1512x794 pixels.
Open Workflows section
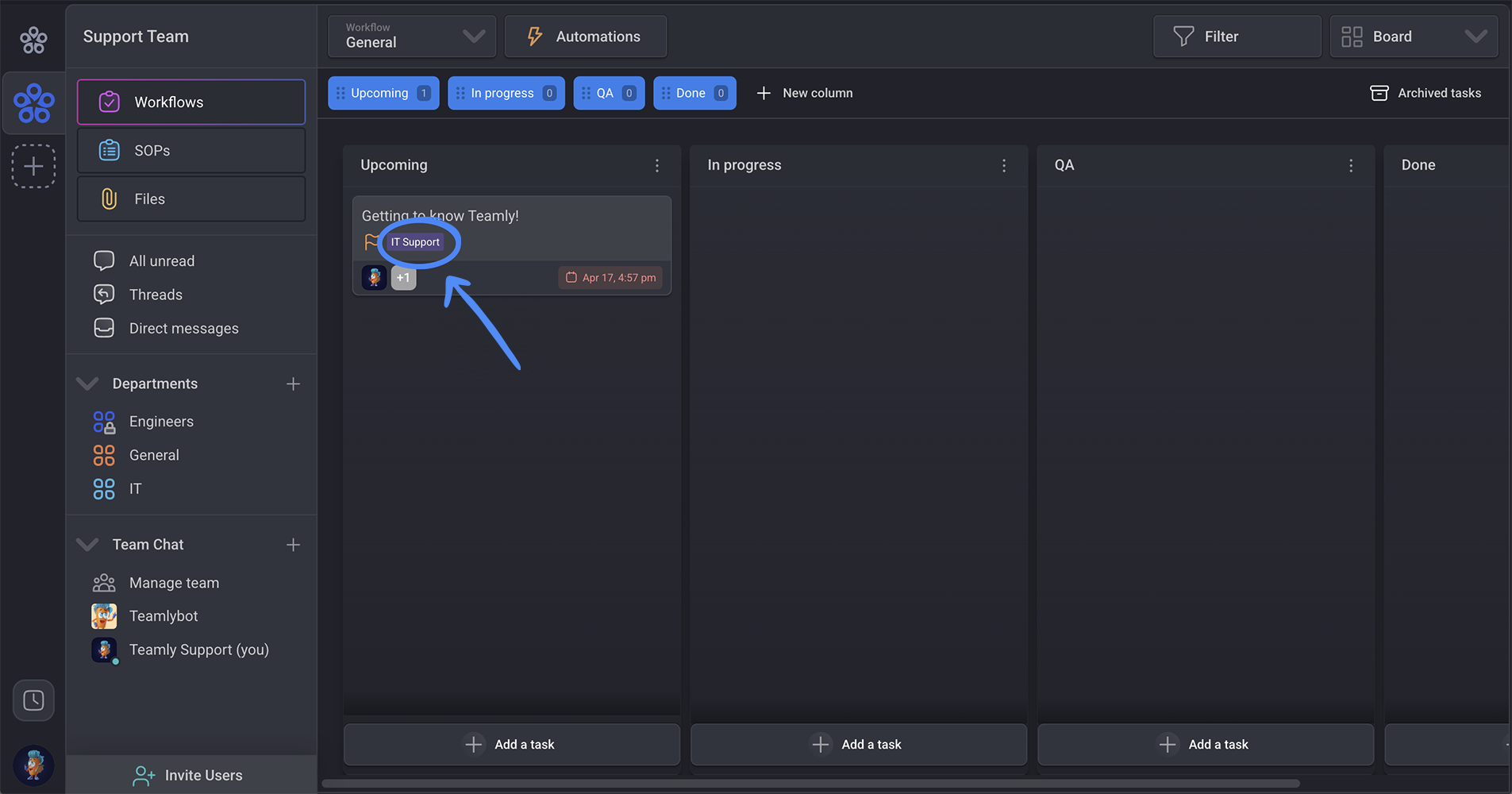(x=191, y=102)
